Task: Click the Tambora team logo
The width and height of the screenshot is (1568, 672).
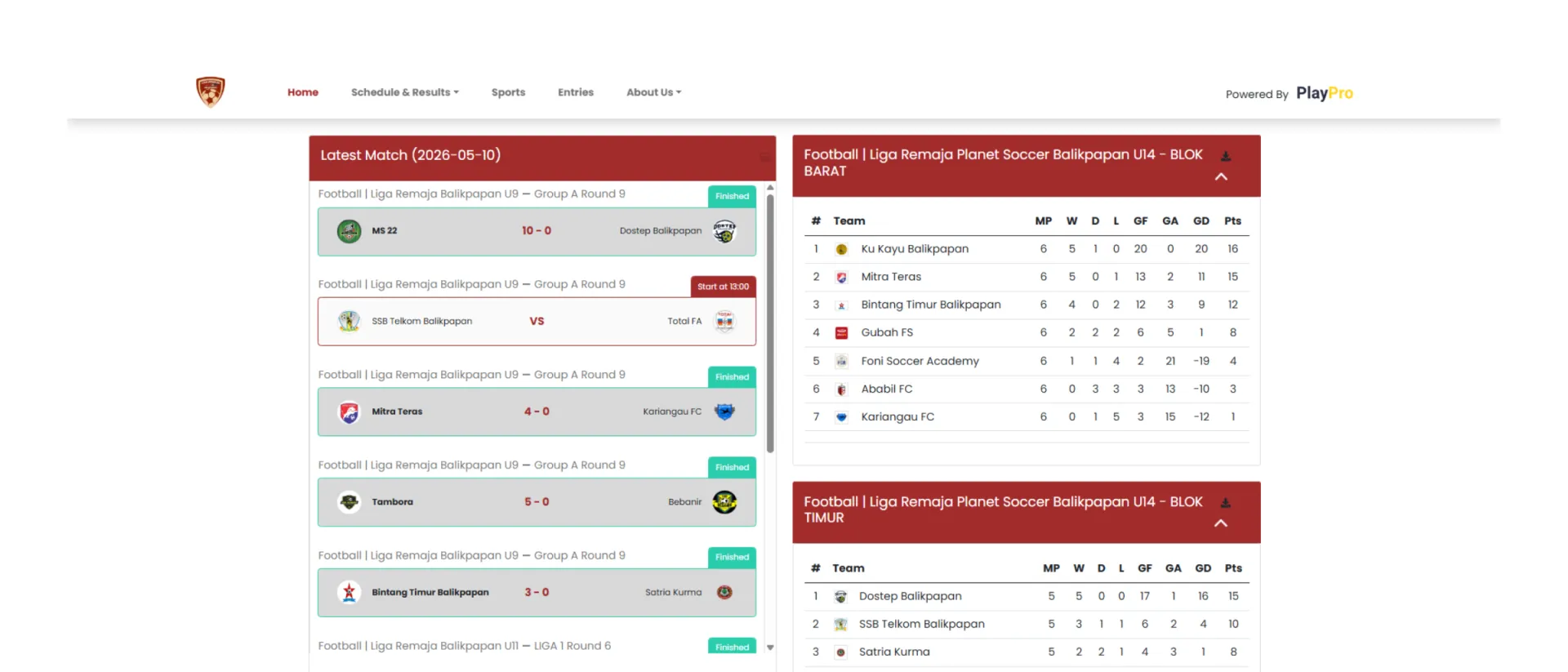Action: (x=350, y=501)
